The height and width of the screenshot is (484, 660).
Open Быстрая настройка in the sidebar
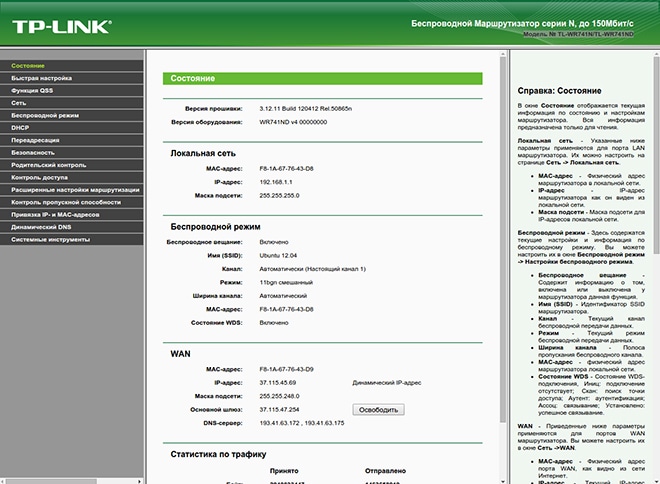click(41, 78)
